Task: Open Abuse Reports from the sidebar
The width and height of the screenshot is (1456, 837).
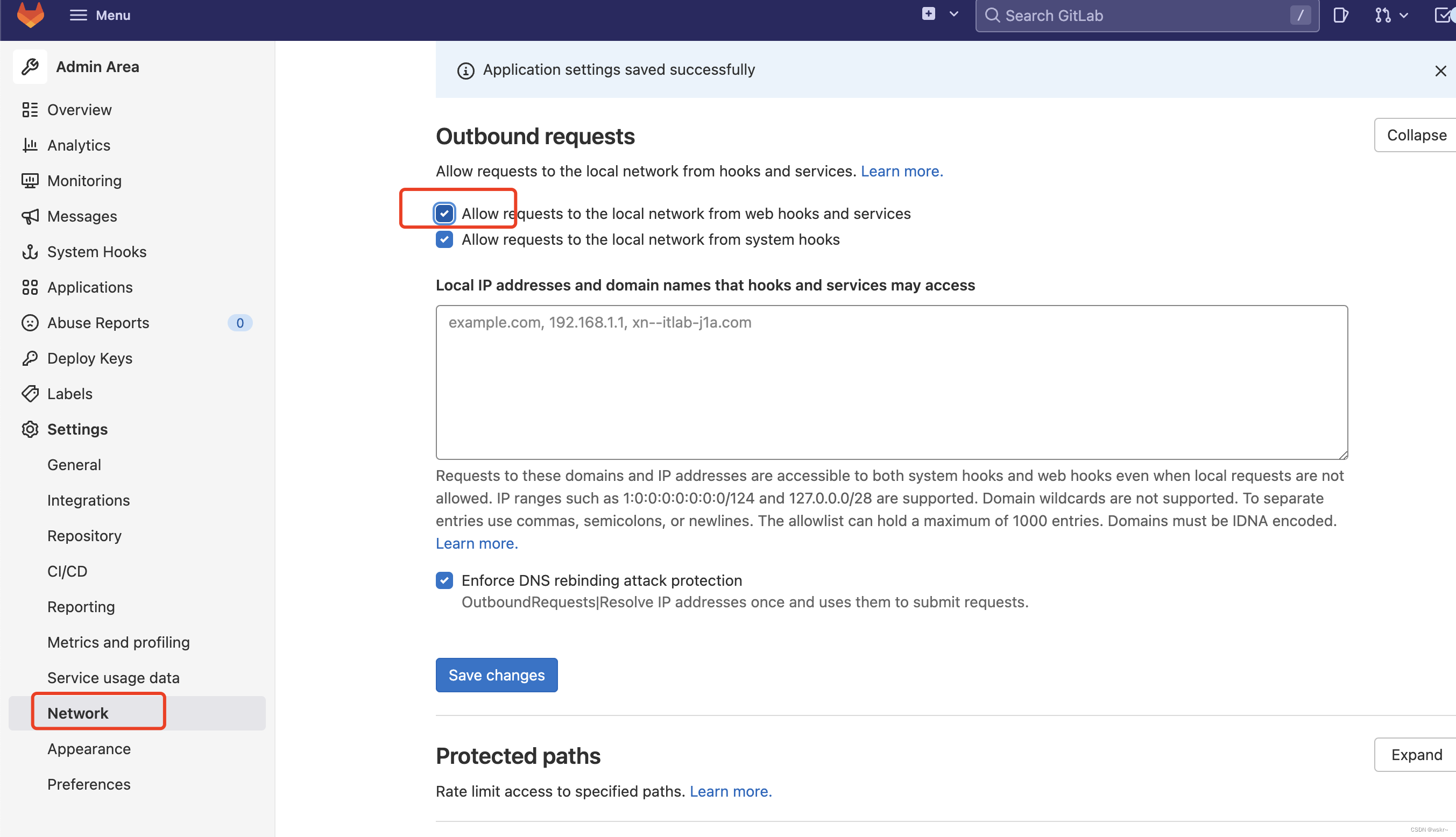Action: click(x=98, y=323)
